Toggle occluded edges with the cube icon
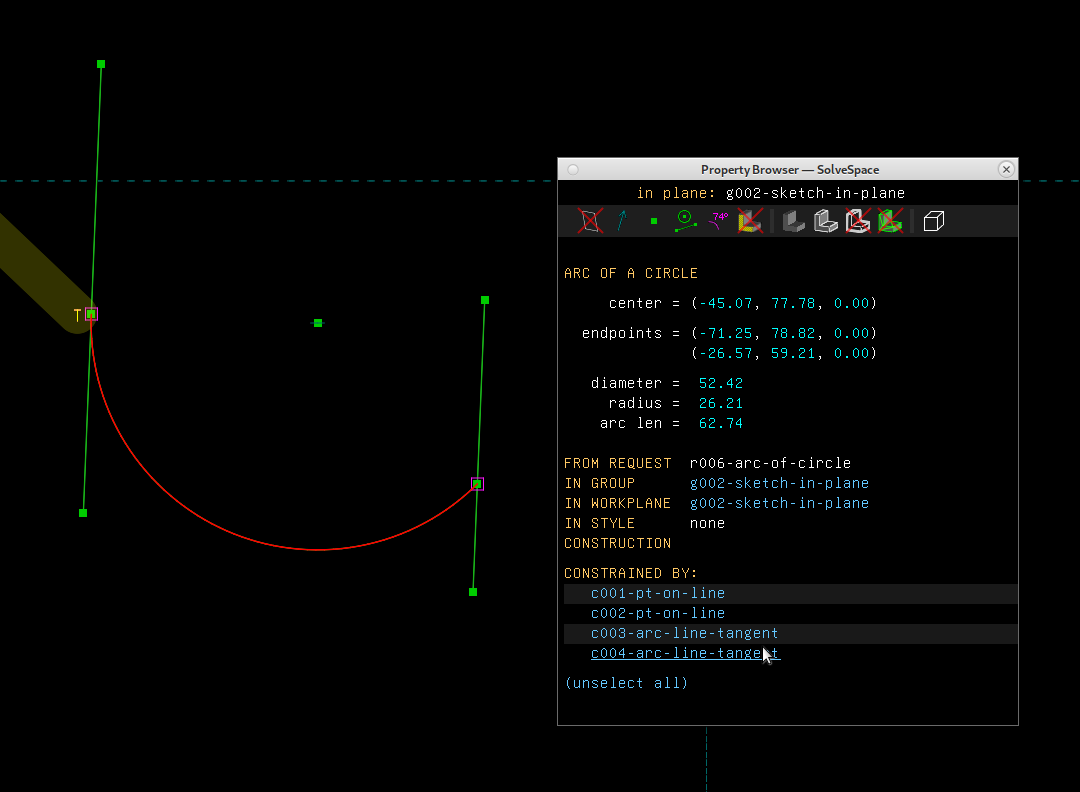 (x=933, y=221)
